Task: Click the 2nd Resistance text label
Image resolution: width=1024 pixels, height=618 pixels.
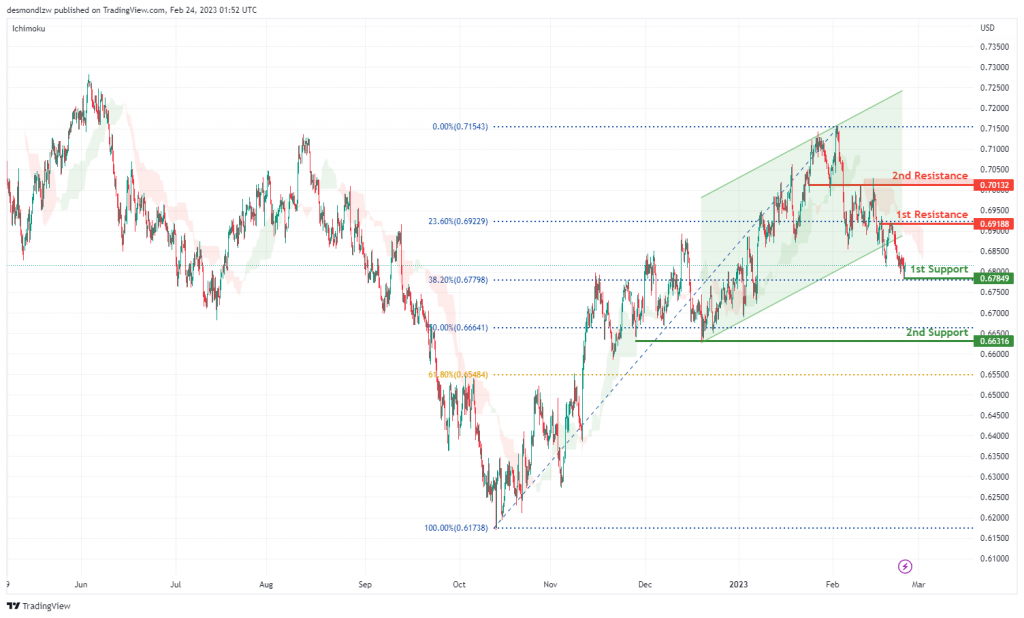Action: click(x=930, y=176)
